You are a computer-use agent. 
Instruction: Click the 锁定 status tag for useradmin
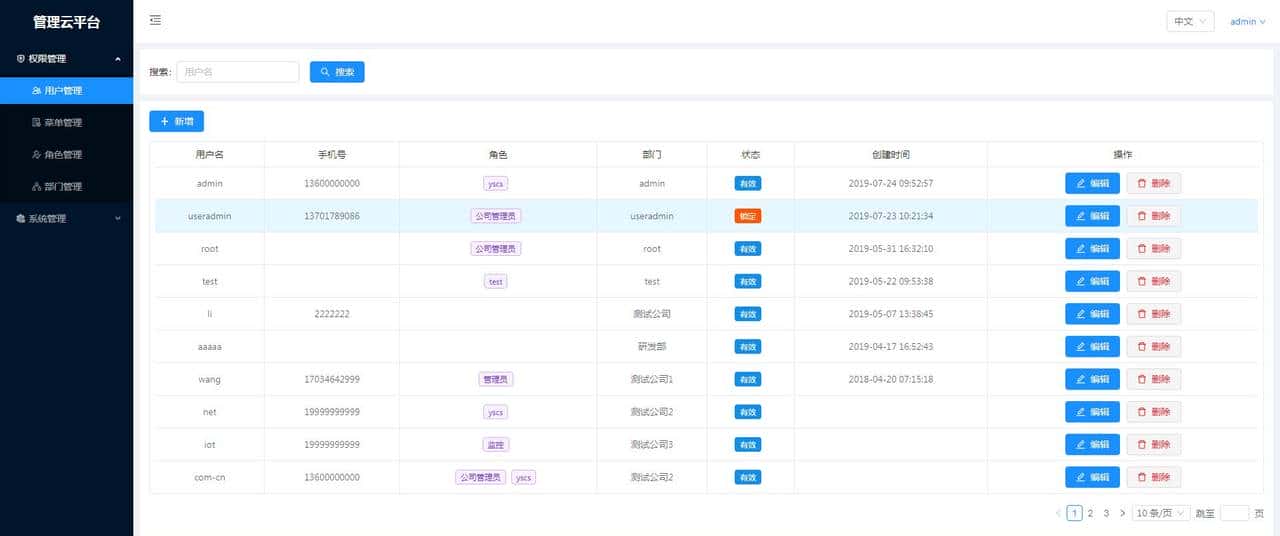748,216
